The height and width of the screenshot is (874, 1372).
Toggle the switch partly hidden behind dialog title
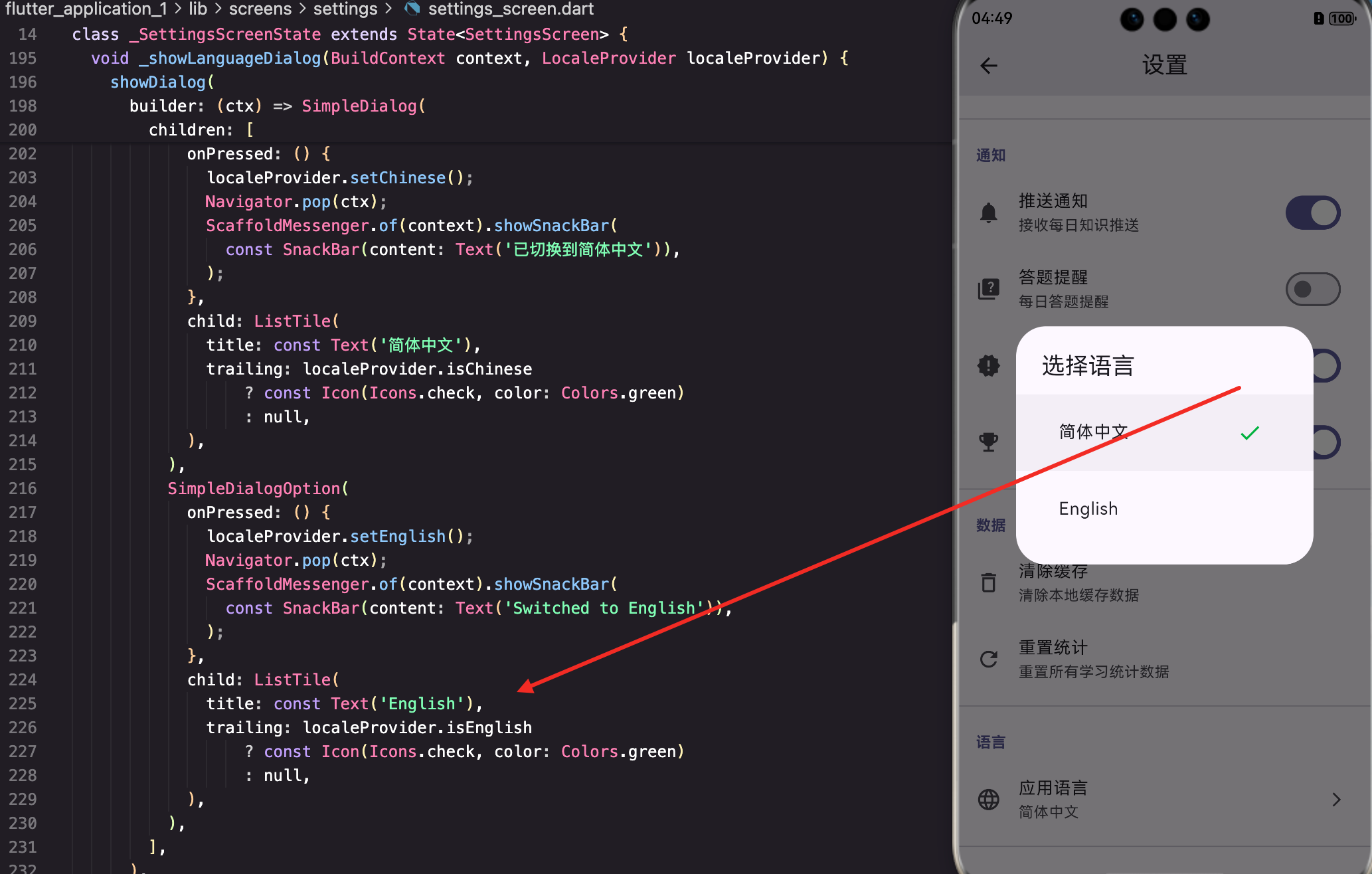pos(1326,365)
